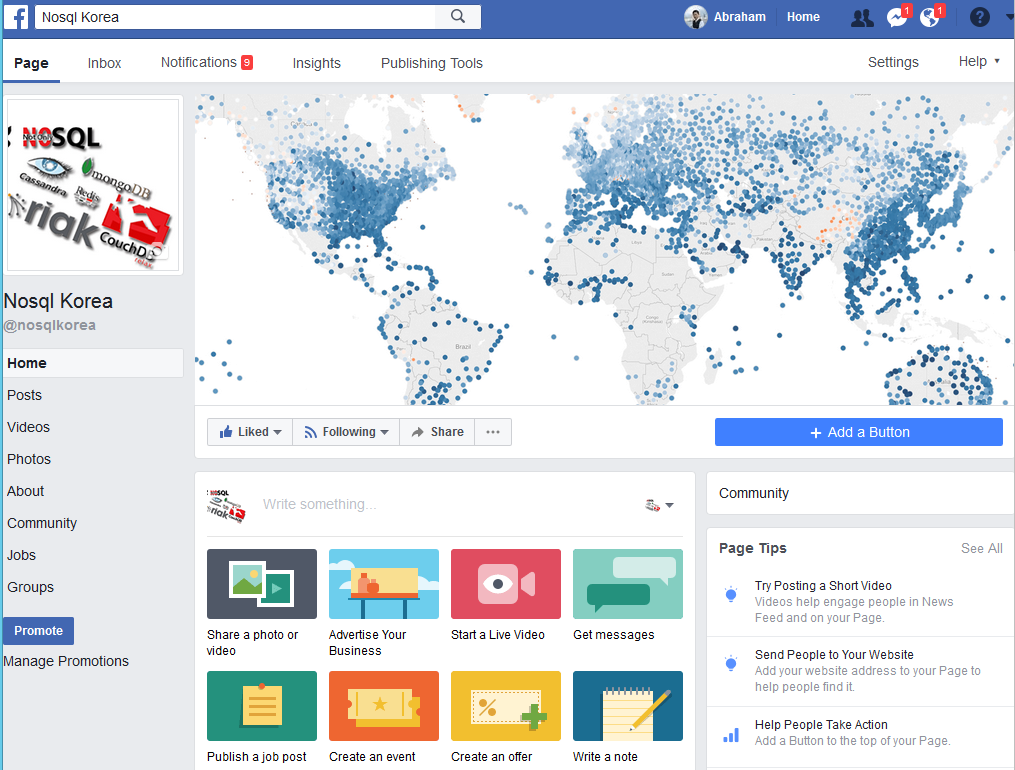
Task: Open the Help dropdown in page bar
Action: click(x=979, y=61)
